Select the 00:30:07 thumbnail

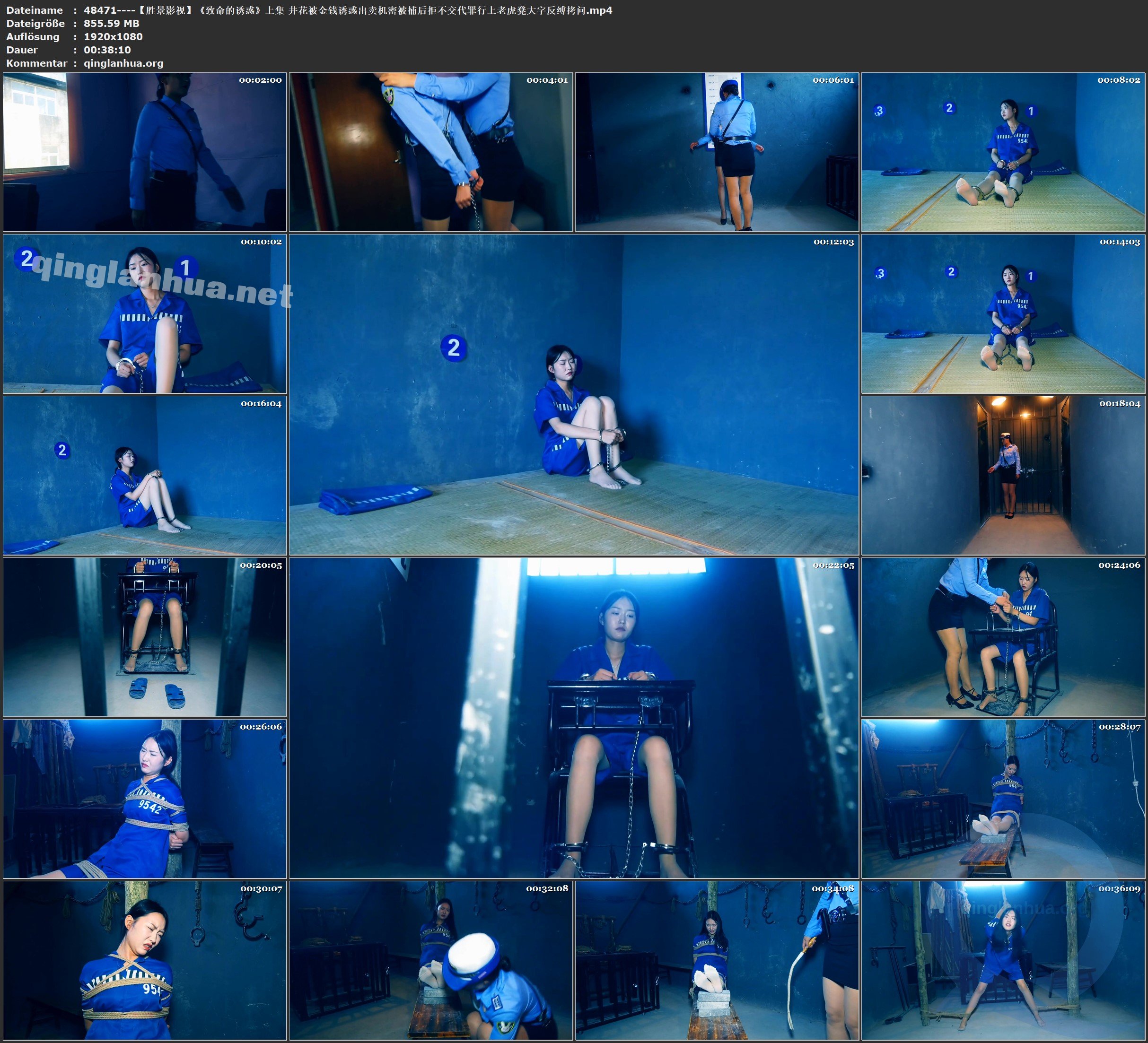(x=145, y=960)
